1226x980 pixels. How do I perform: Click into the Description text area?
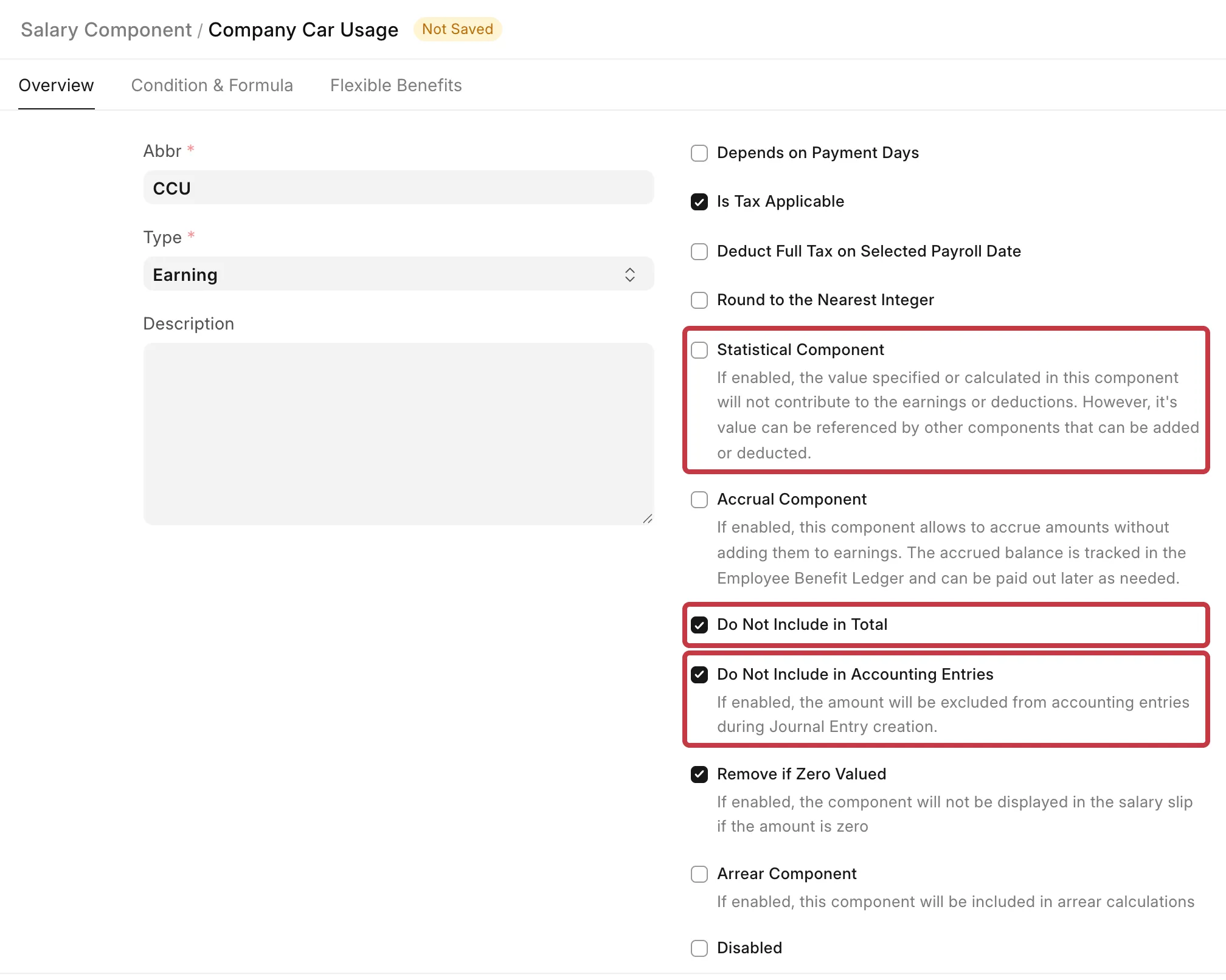pos(398,434)
